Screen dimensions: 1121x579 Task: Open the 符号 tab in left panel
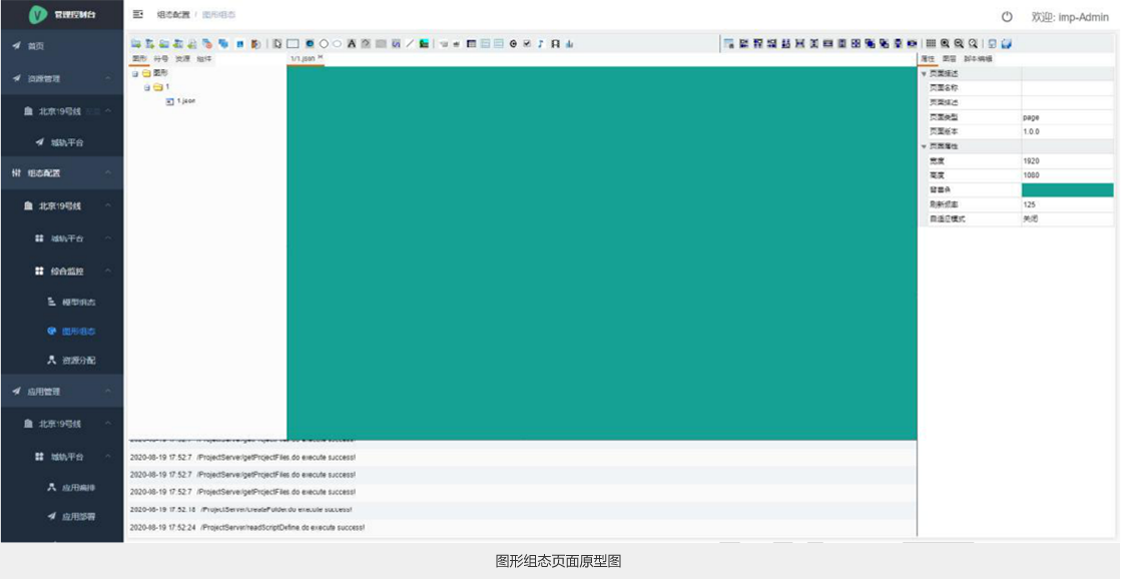tap(161, 59)
